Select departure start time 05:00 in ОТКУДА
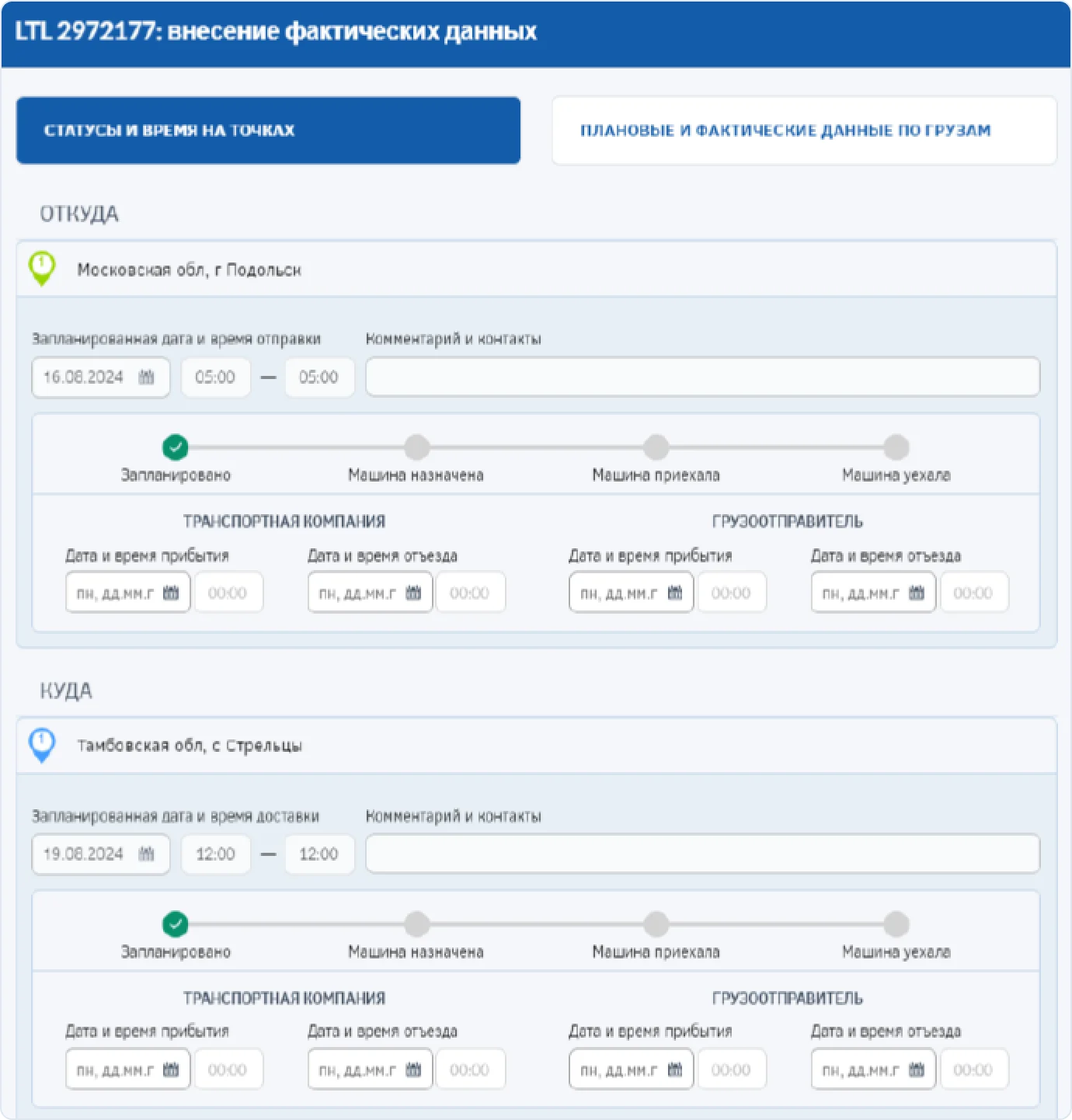This screenshot has height=1120, width=1072. click(x=215, y=377)
